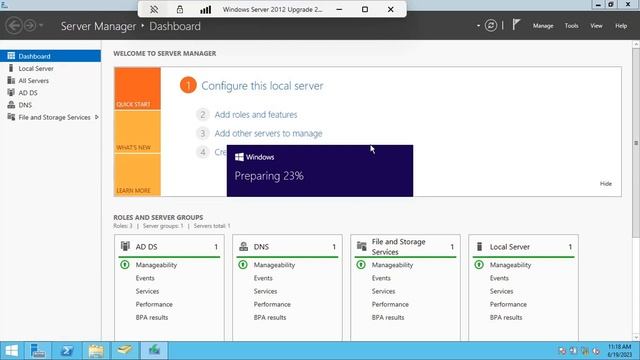Image resolution: width=640 pixels, height=360 pixels.
Task: Open the DNS role tile header
Action: pos(287,247)
